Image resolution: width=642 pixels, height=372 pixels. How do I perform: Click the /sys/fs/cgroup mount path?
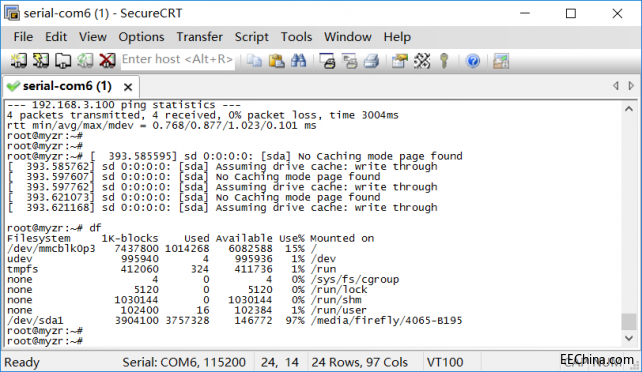point(355,280)
